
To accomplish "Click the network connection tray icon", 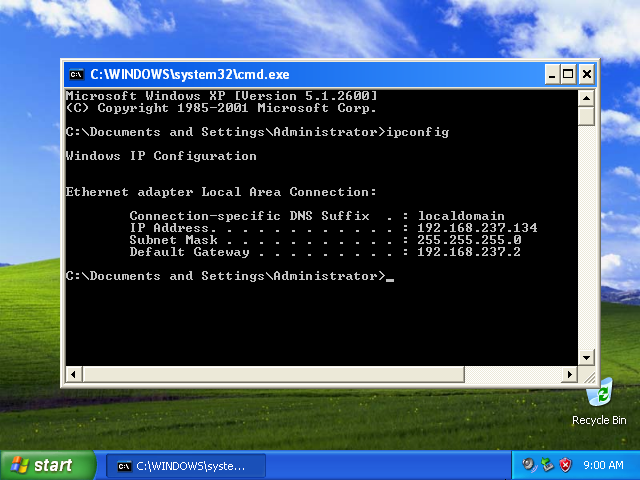I will (547, 465).
